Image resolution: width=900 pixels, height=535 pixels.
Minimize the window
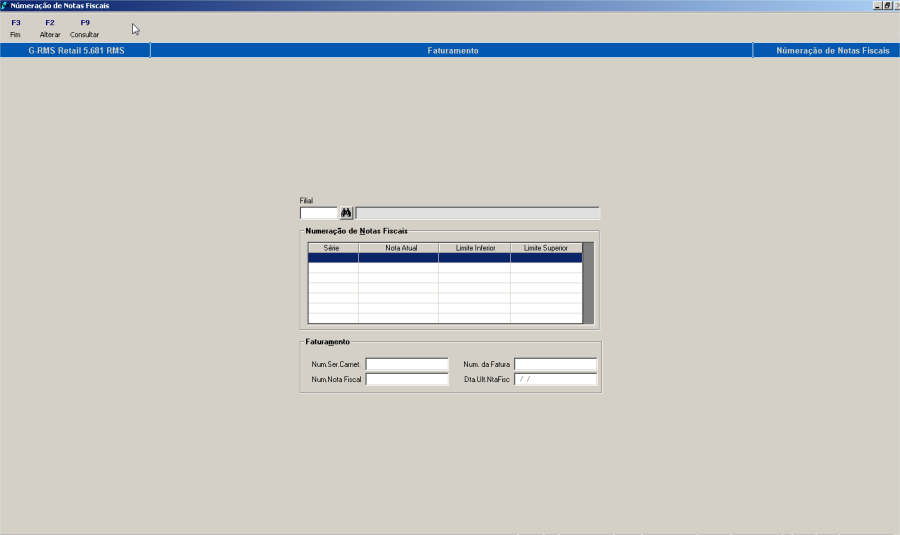click(878, 5)
